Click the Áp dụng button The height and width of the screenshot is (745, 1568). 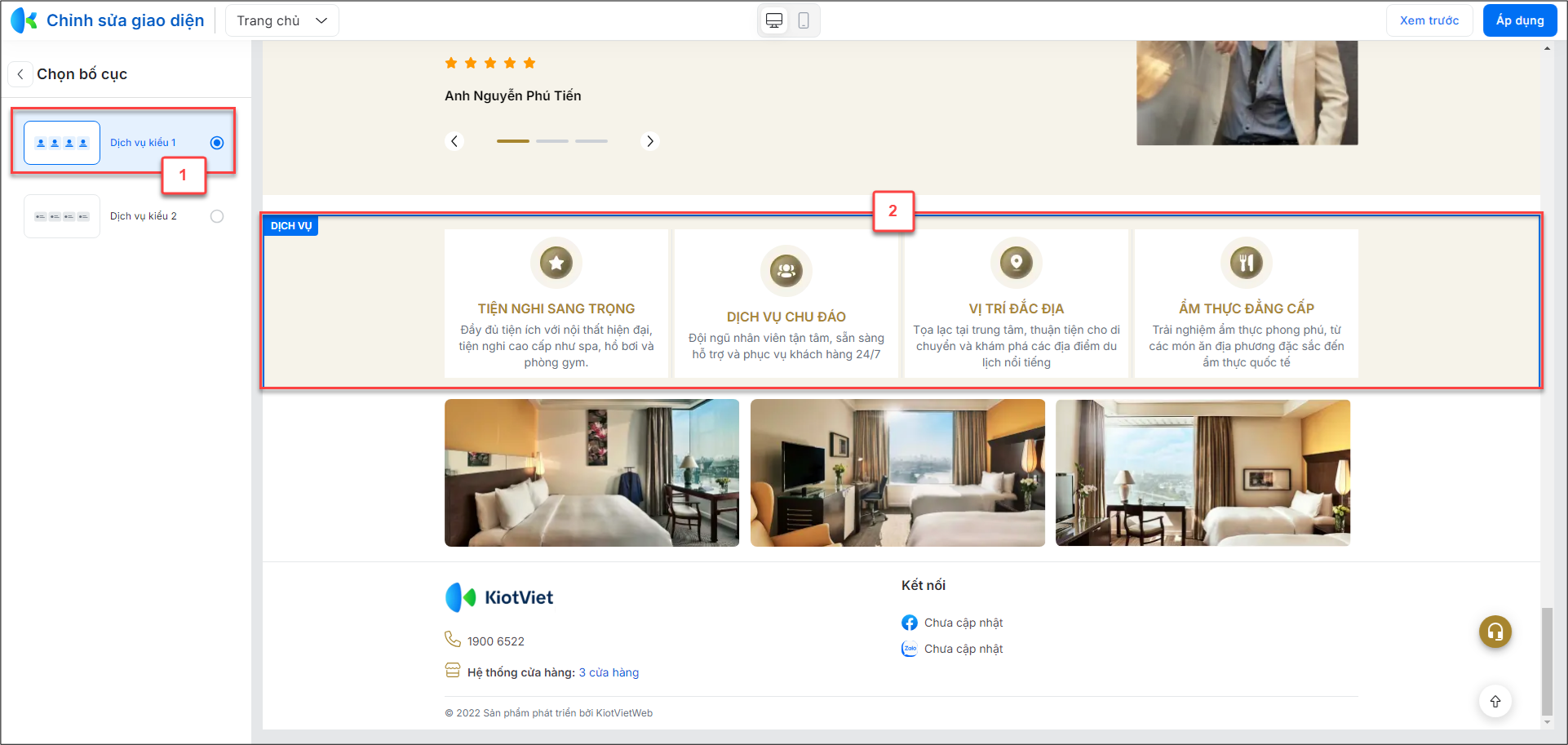pyautogui.click(x=1520, y=20)
